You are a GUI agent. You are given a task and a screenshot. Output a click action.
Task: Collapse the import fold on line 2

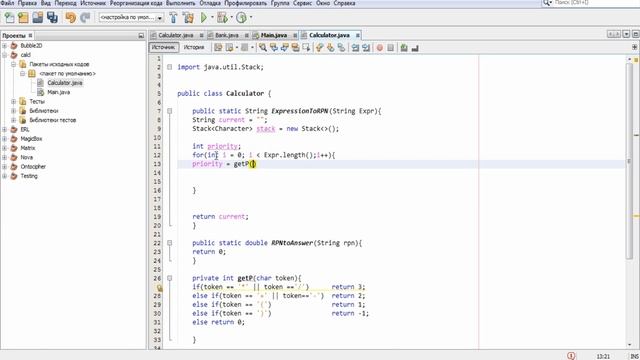click(169, 67)
